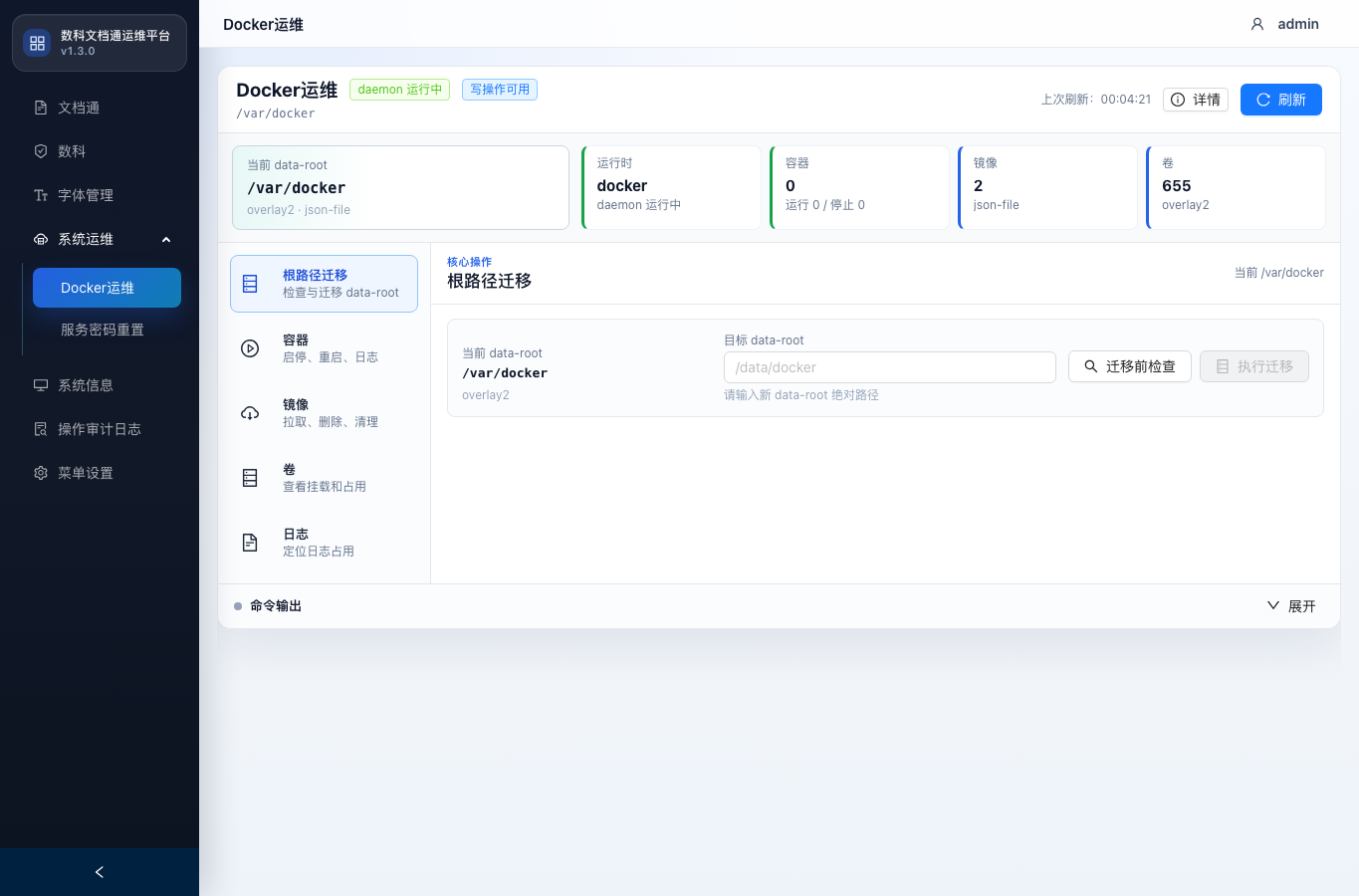Click the 字体管理 font icon
Screen dimensions: 1359x896
click(41, 195)
